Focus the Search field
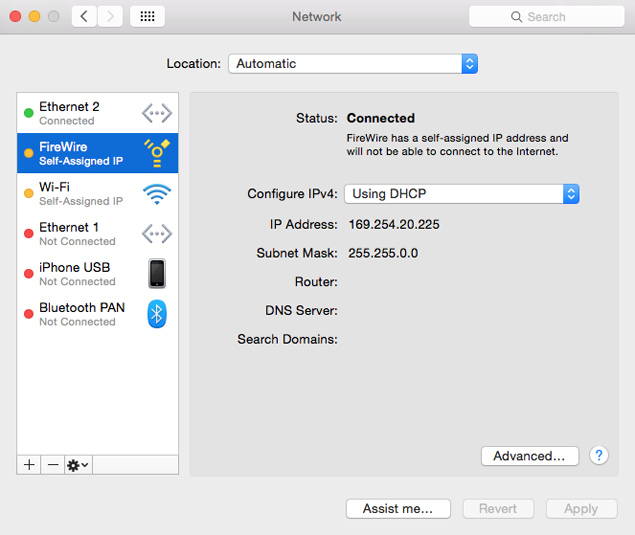The height and width of the screenshot is (535, 635). click(547, 17)
